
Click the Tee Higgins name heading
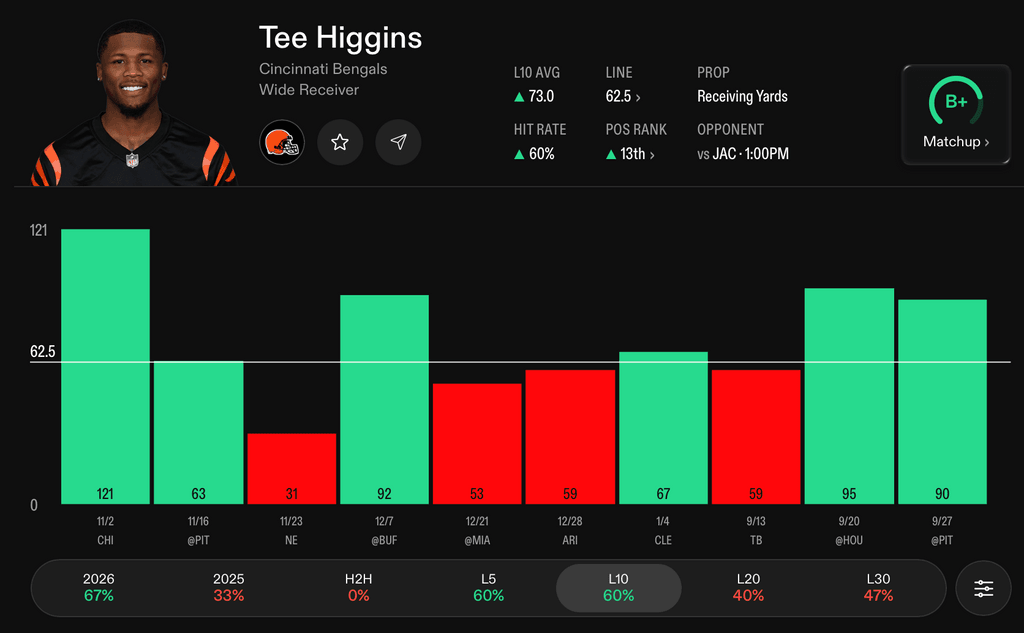[340, 38]
